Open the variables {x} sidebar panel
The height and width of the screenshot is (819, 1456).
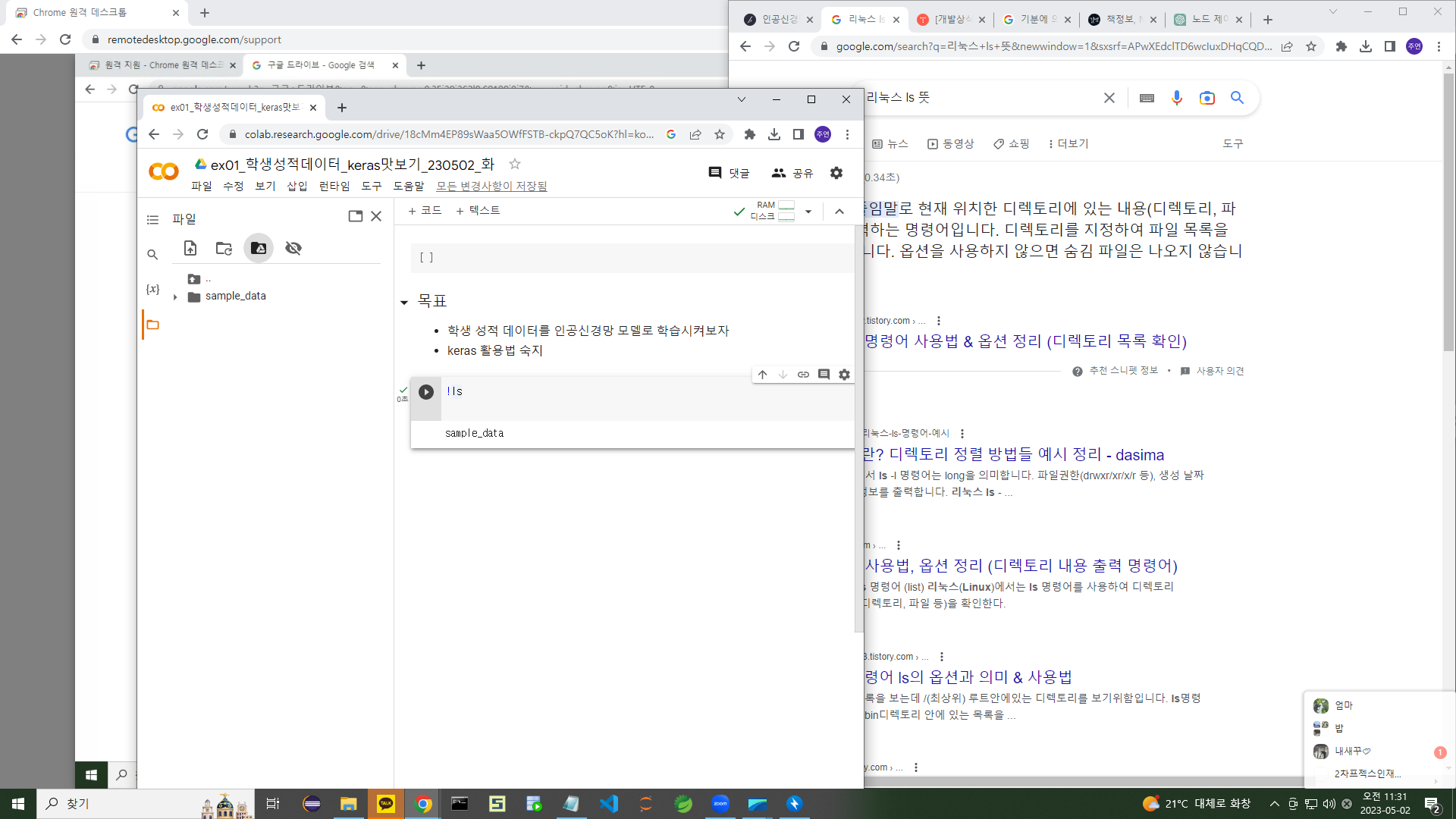pyautogui.click(x=152, y=289)
